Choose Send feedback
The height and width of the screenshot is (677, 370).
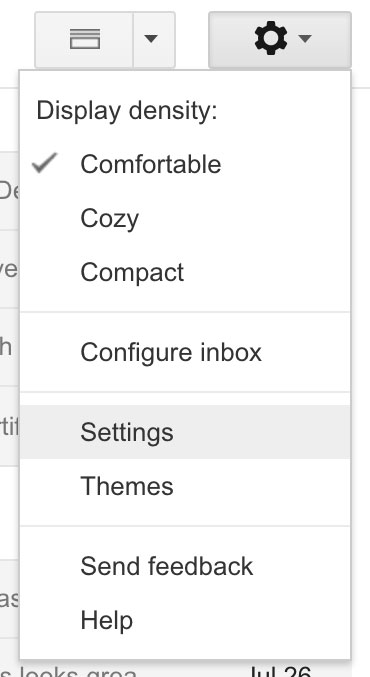pyautogui.click(x=185, y=566)
